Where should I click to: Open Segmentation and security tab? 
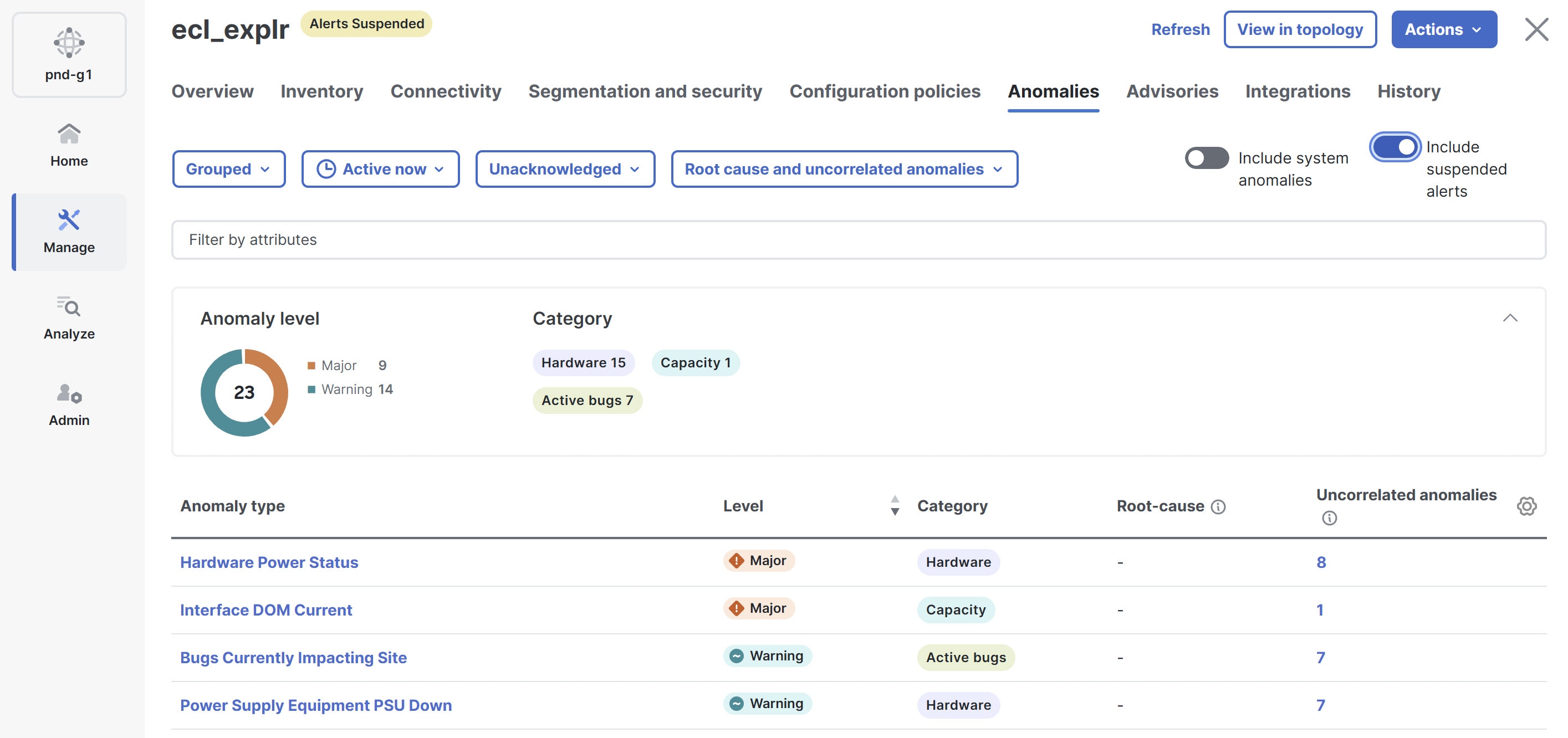coord(645,91)
